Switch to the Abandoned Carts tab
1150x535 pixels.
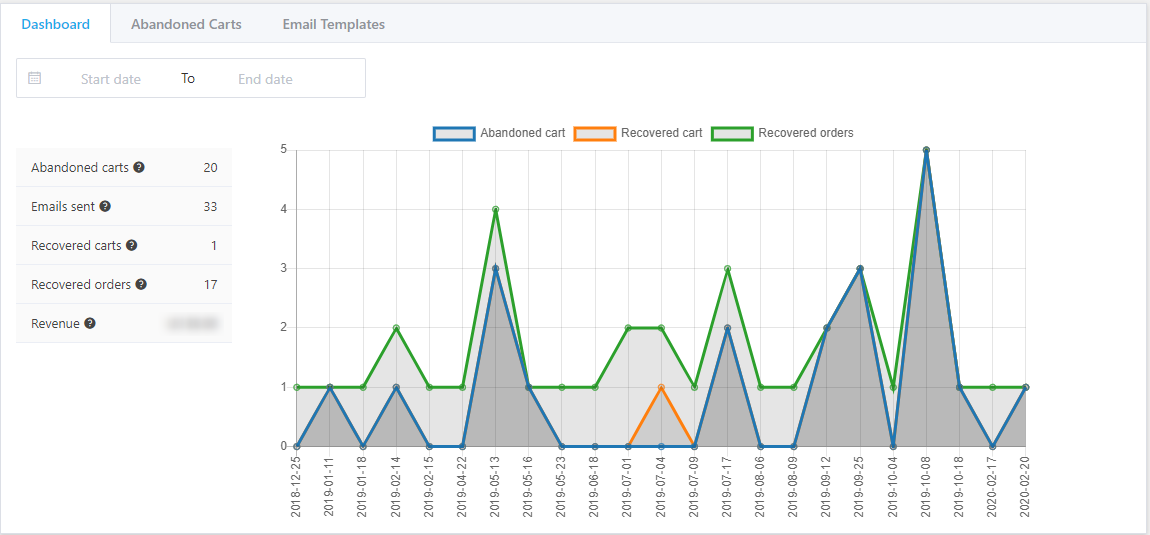coord(186,24)
